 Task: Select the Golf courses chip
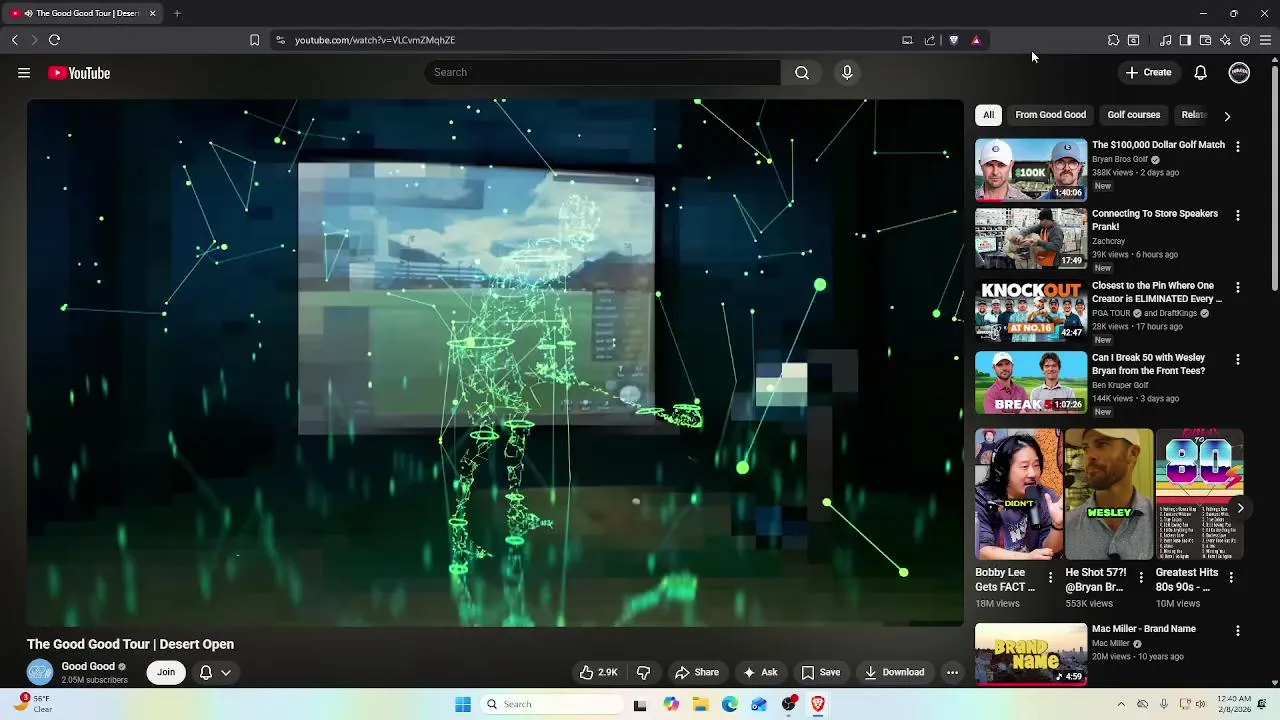click(1133, 114)
